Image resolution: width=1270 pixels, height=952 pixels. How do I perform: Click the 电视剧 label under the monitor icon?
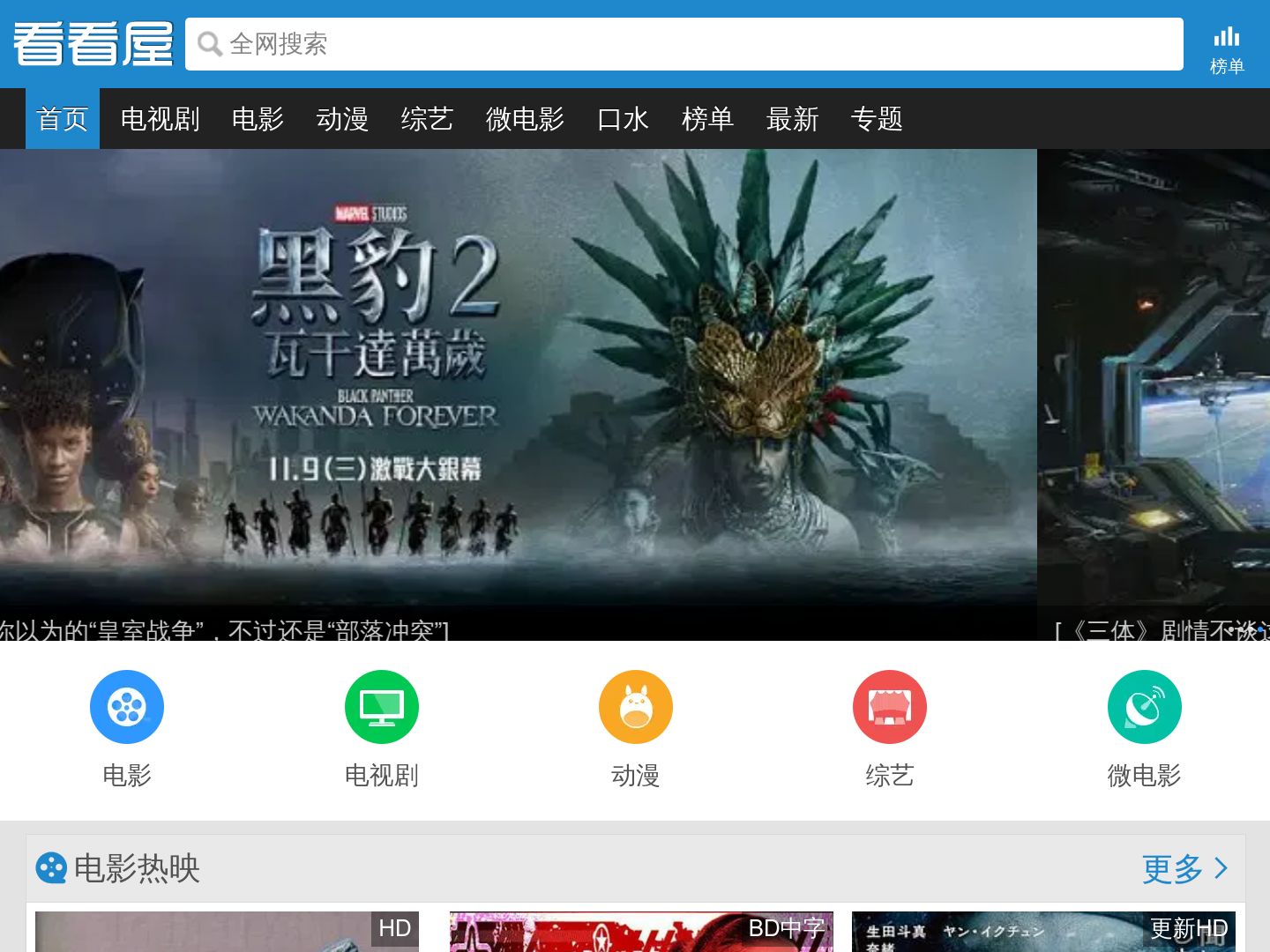click(381, 775)
